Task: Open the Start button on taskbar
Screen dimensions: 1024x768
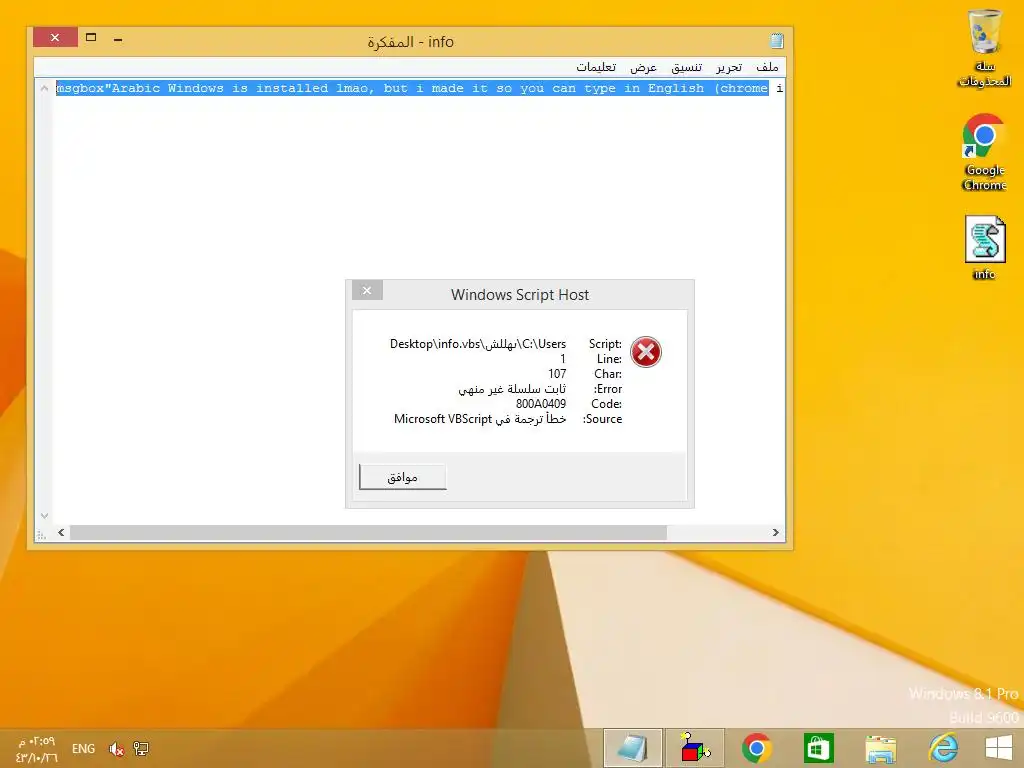Action: 999,748
